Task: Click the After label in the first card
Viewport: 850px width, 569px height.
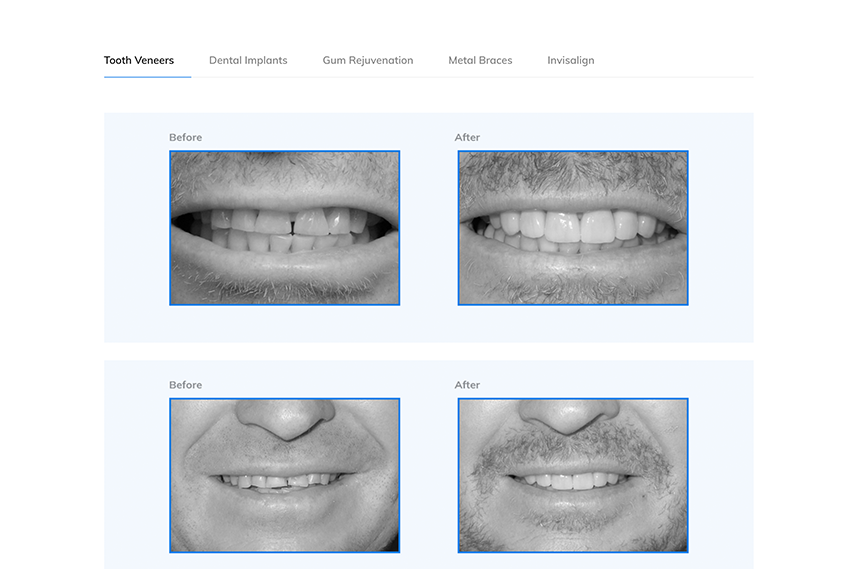Action: click(467, 137)
